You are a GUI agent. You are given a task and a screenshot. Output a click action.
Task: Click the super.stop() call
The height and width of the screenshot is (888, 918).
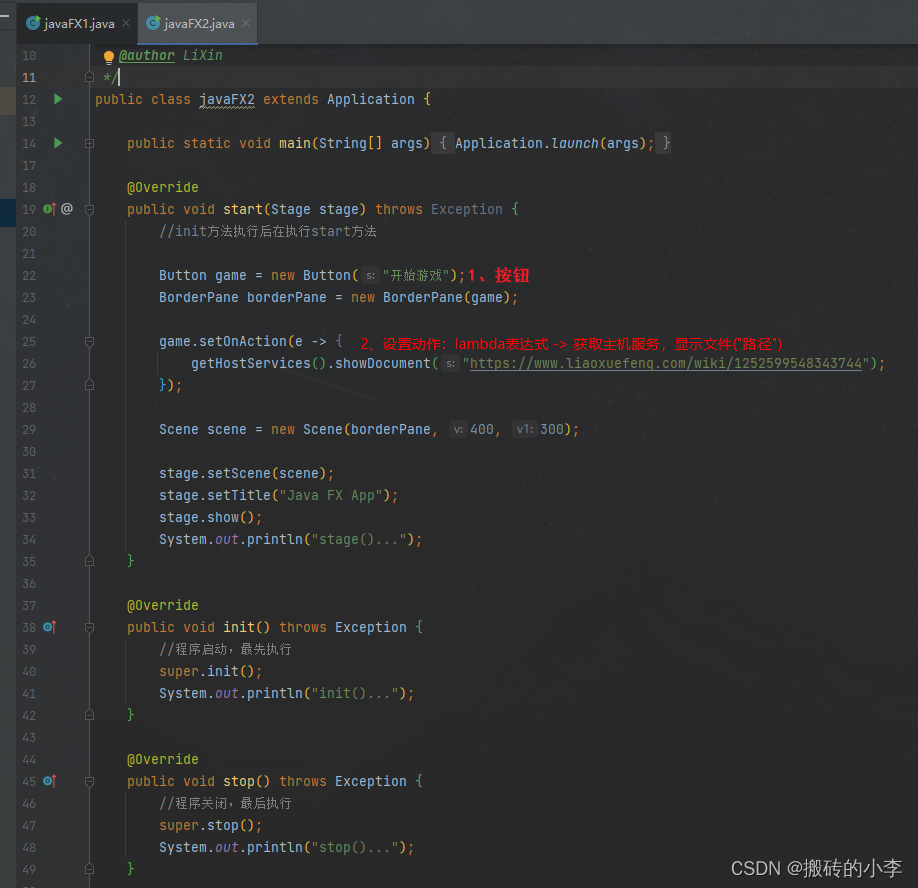click(207, 825)
